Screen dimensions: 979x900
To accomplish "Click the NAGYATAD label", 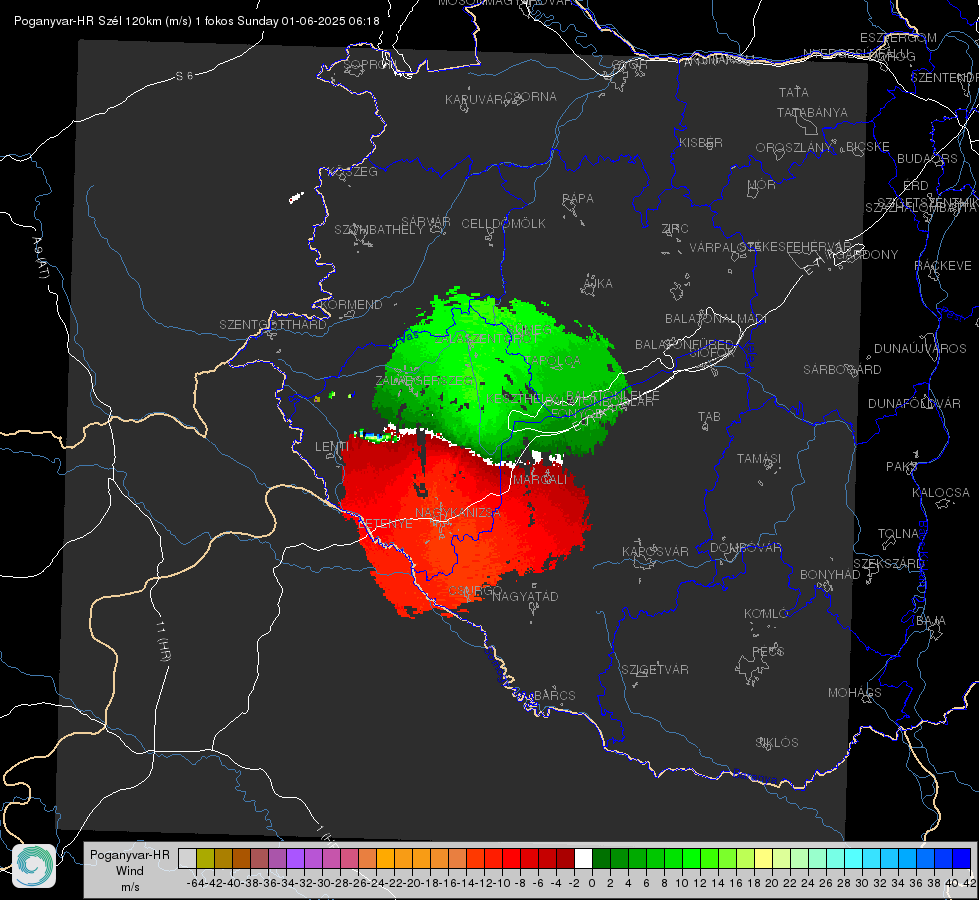I will [525, 596].
